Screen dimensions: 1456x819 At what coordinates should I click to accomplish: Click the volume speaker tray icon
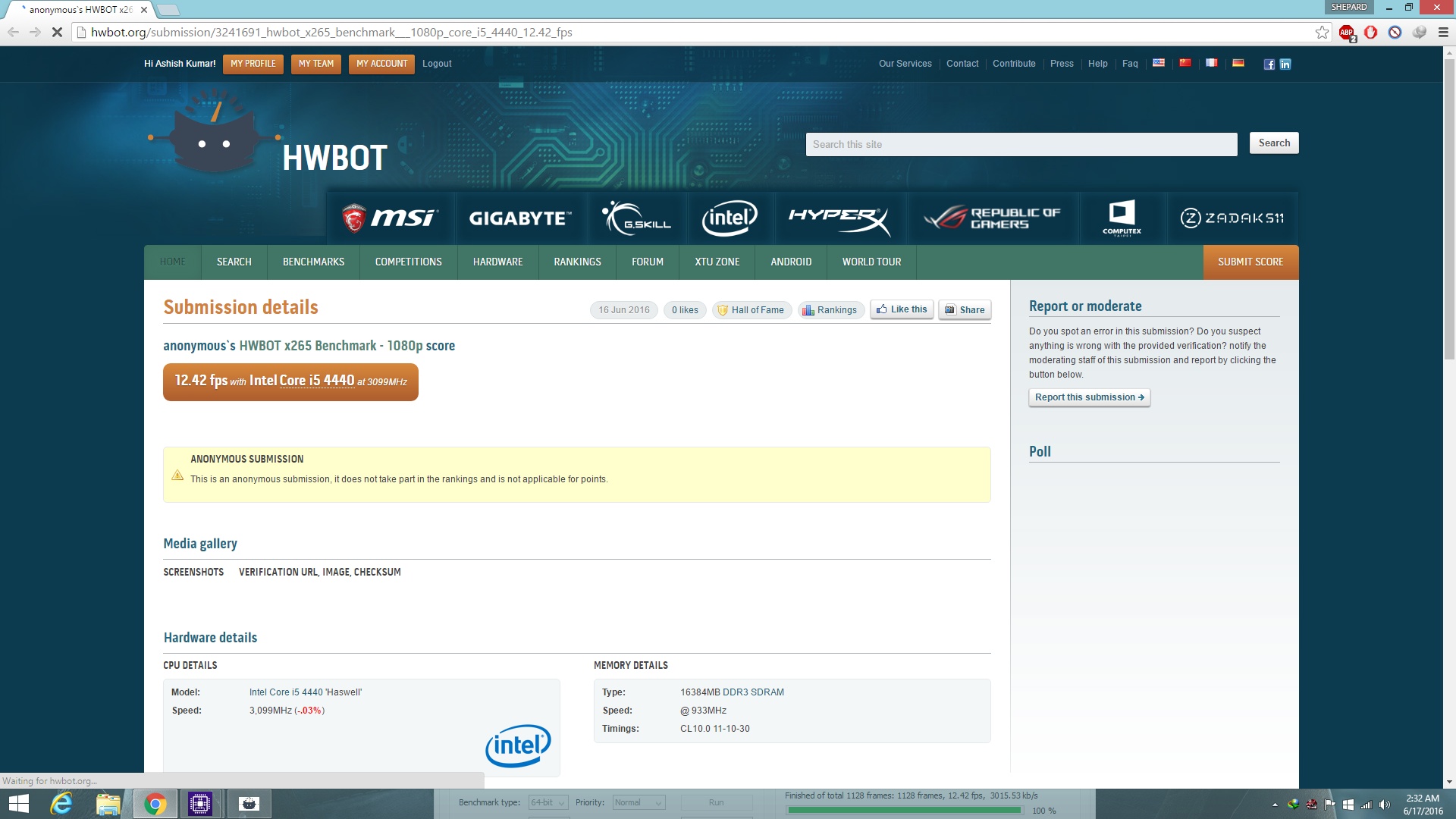pyautogui.click(x=1385, y=805)
